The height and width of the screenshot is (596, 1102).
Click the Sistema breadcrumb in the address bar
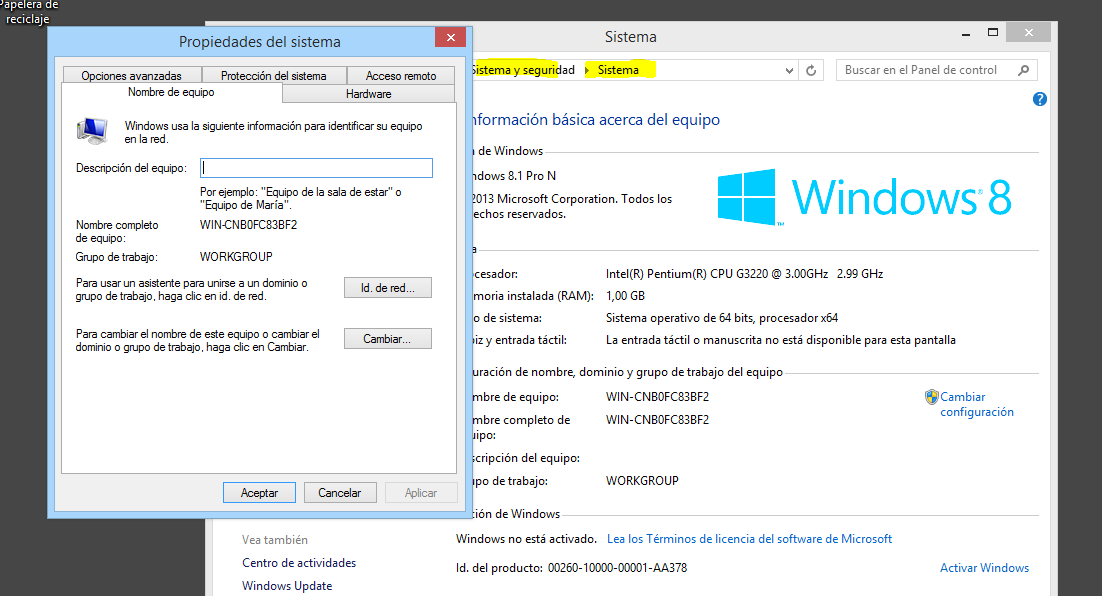point(618,70)
